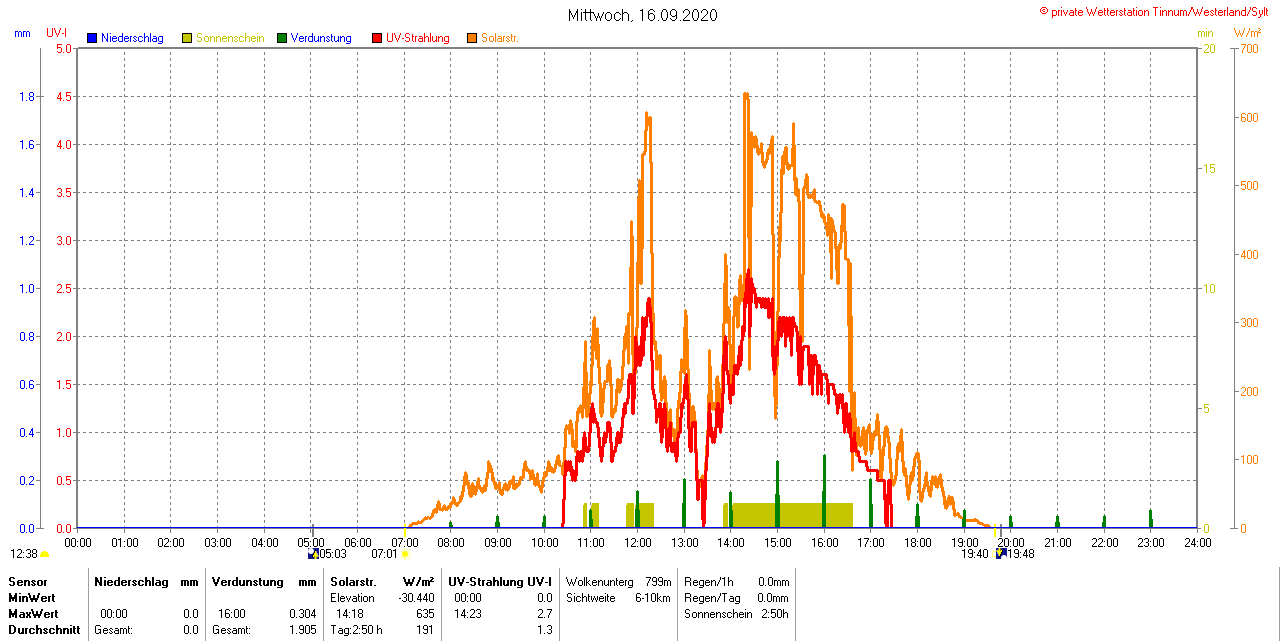
Task: Click the 12:00 time axis label
Action: (638, 543)
